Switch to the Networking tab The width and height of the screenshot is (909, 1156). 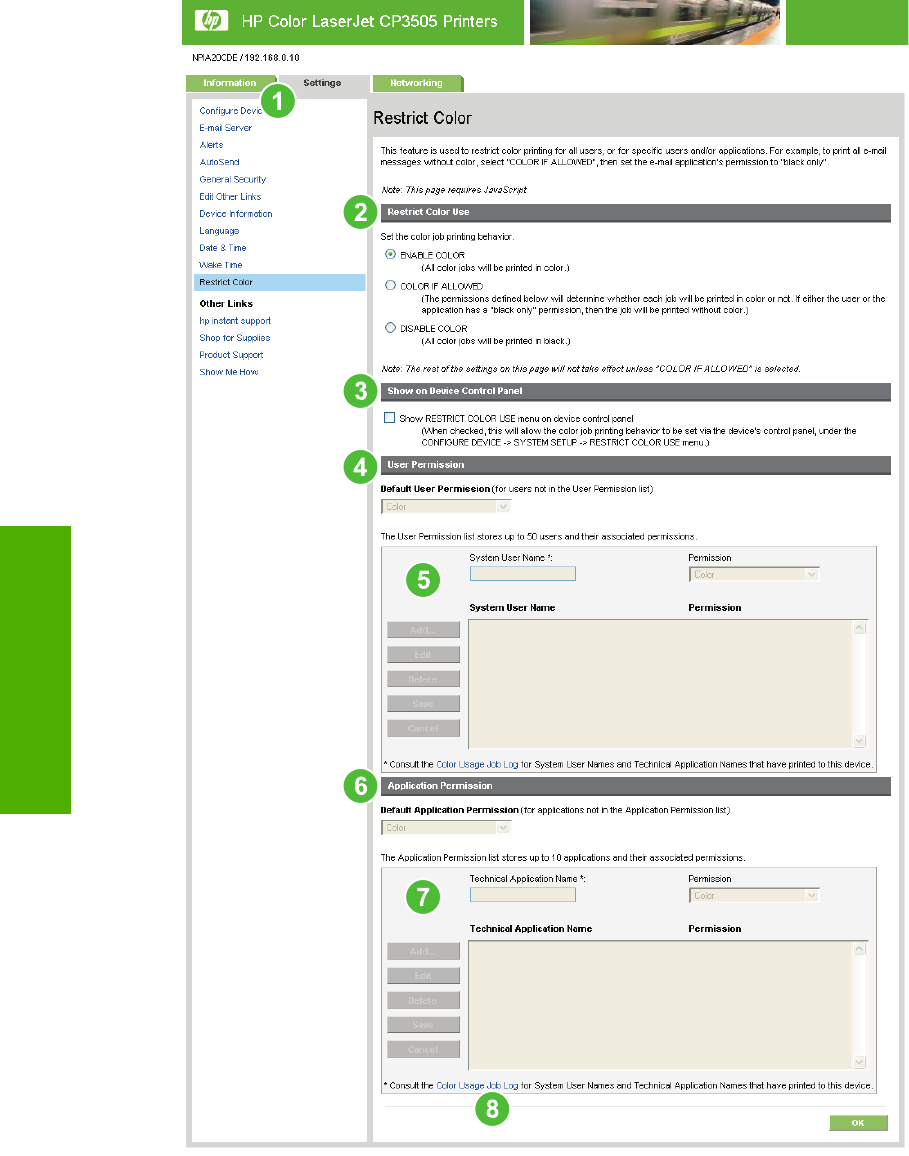pos(417,83)
